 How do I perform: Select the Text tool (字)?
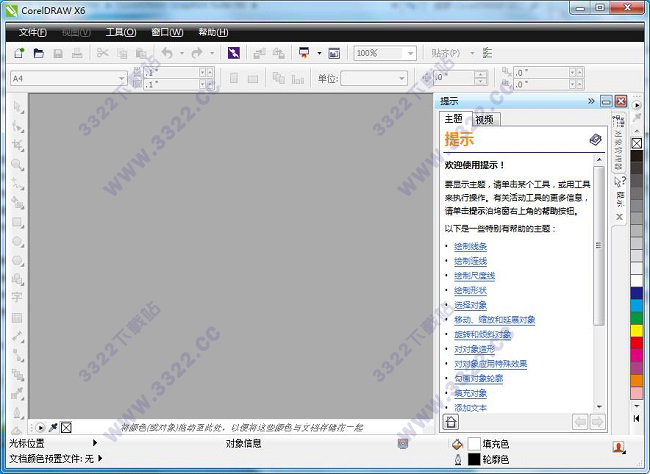click(x=17, y=297)
